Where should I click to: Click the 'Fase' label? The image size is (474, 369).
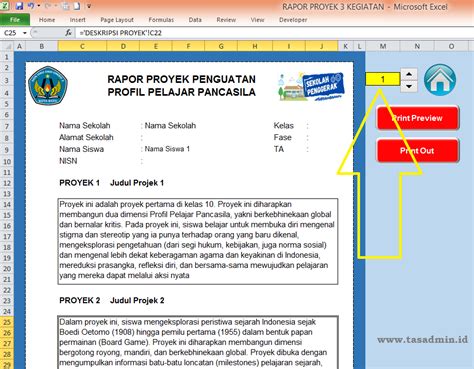[283, 137]
